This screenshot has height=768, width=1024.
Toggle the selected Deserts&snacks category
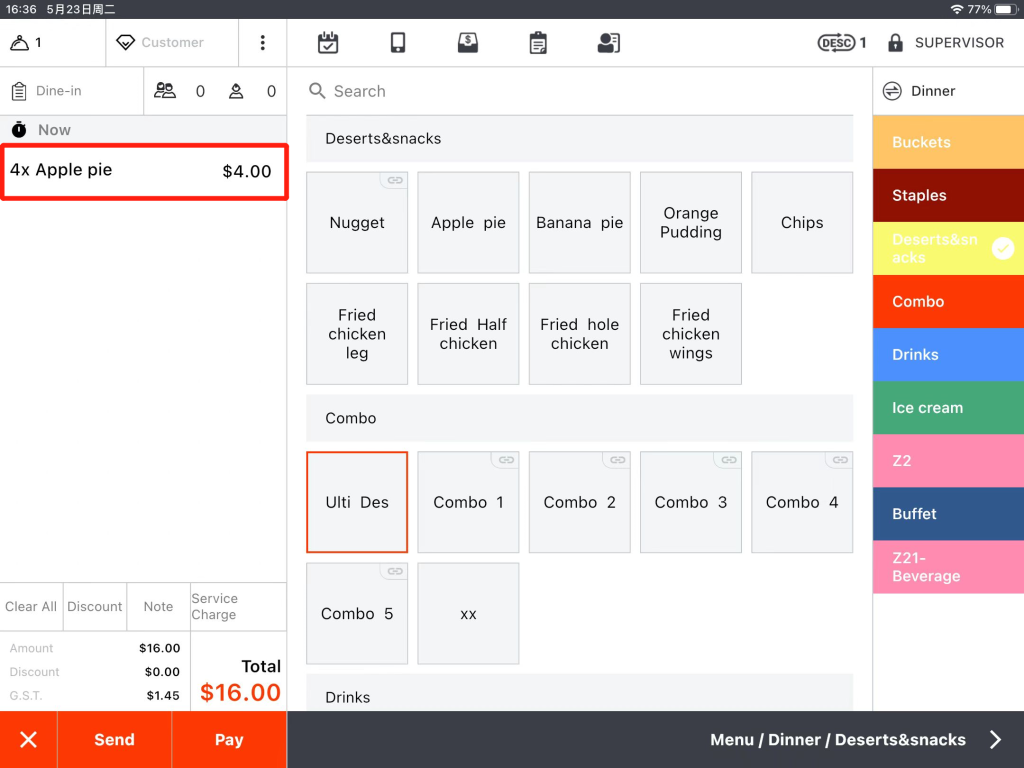[947, 249]
